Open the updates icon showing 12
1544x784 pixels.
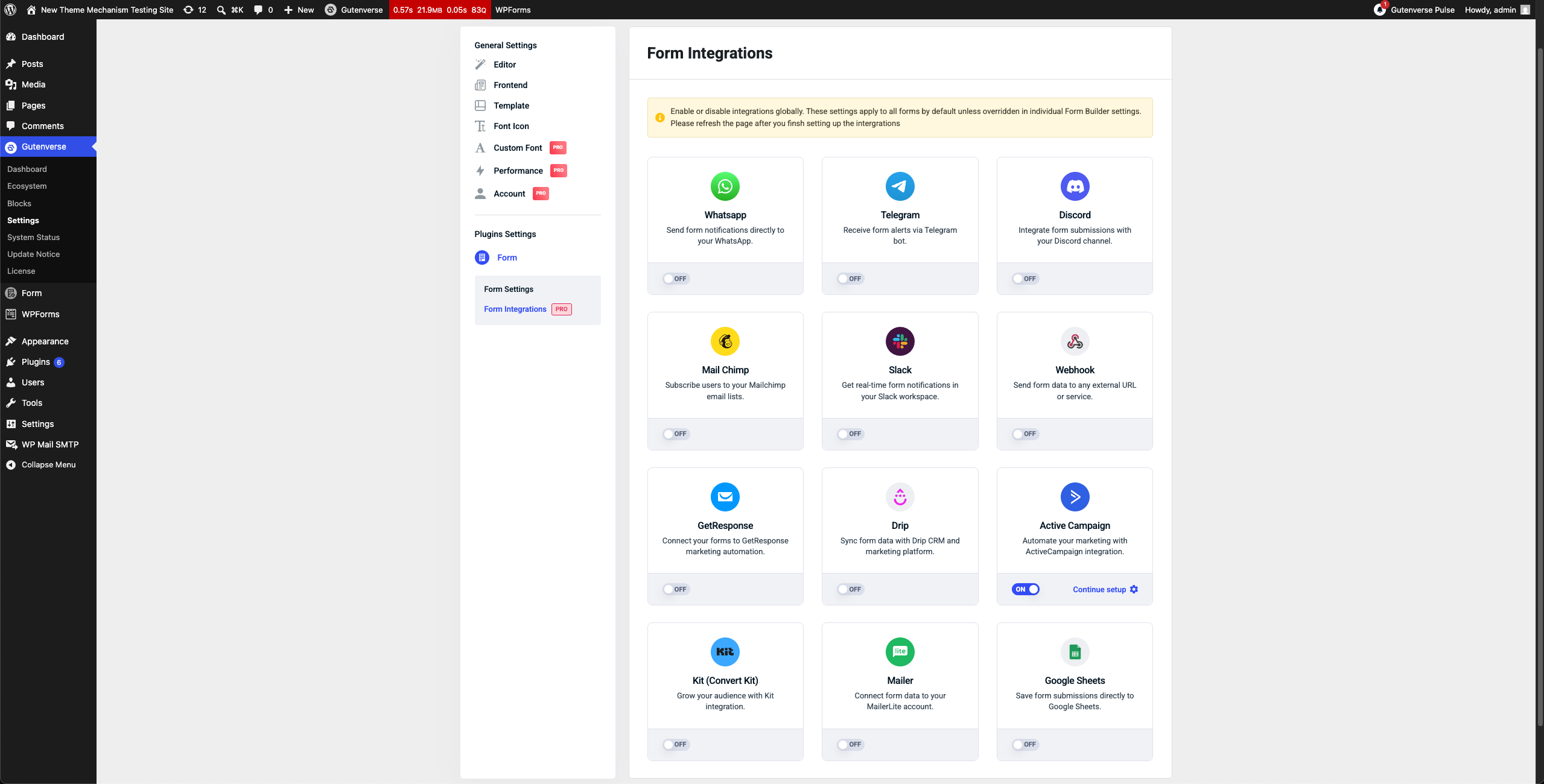coord(194,10)
